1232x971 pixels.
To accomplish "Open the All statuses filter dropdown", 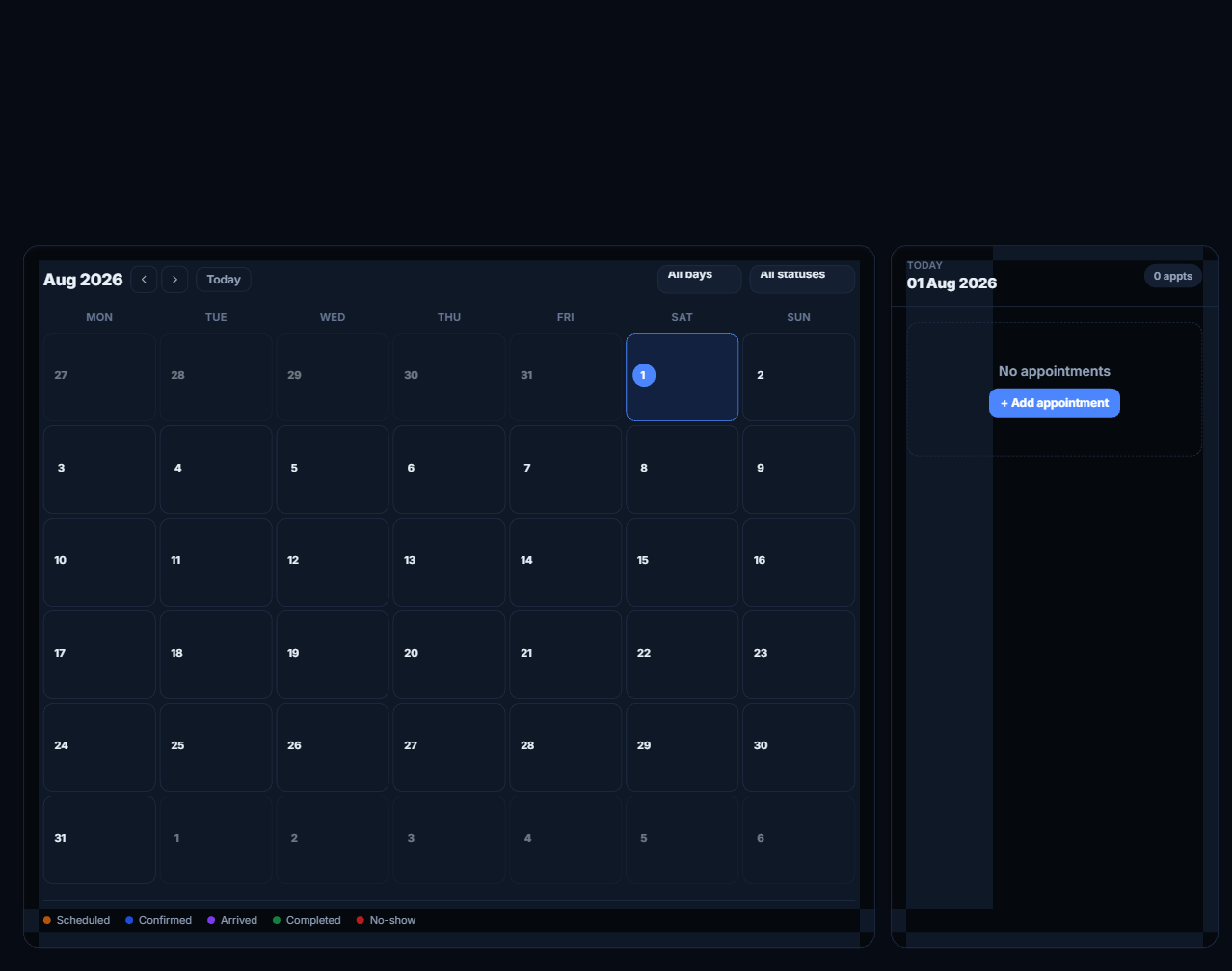I will point(802,278).
